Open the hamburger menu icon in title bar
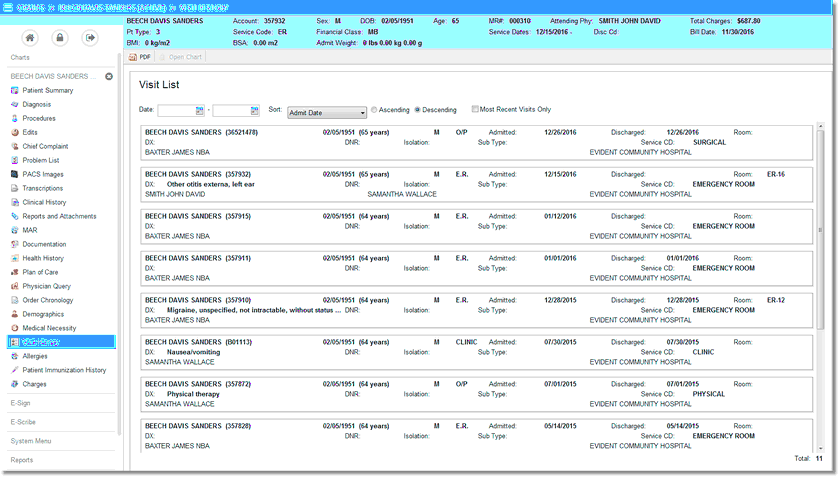 [x=7, y=7]
